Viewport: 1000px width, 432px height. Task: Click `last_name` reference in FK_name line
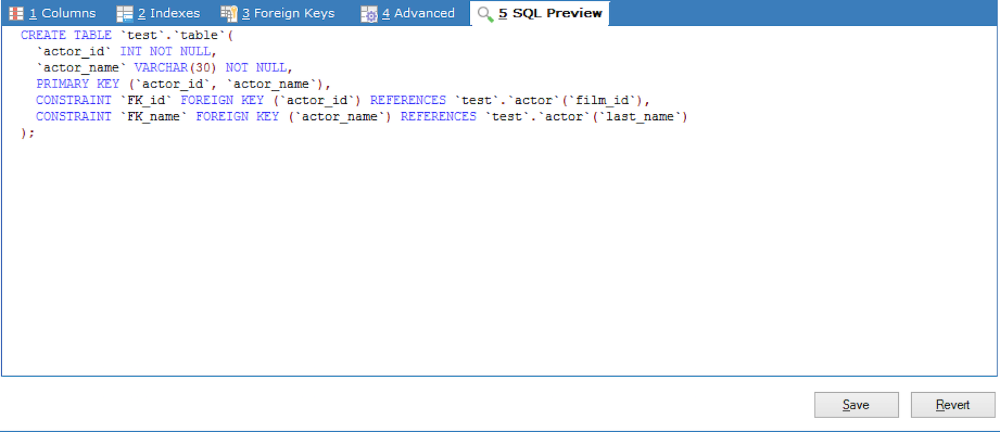point(638,117)
